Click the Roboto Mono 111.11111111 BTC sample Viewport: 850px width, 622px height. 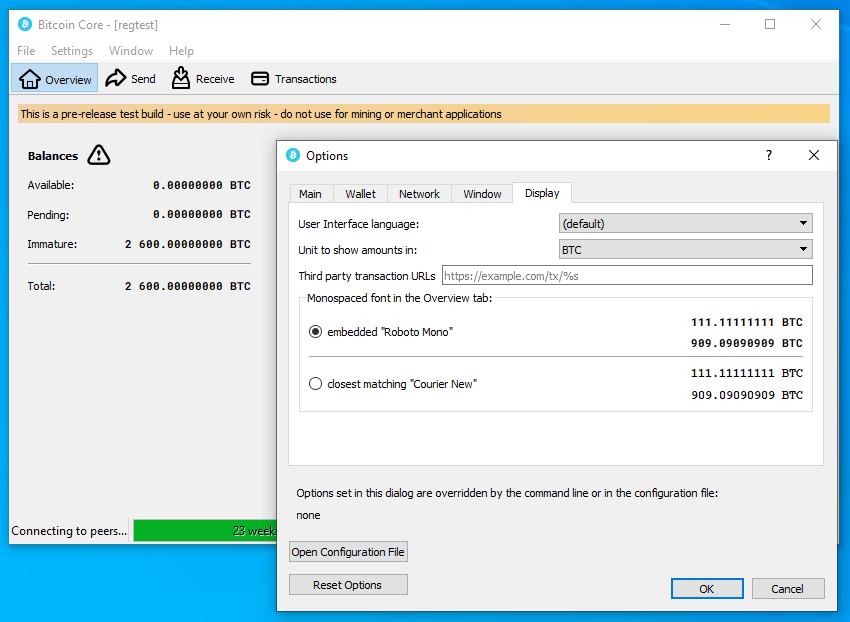pos(747,323)
